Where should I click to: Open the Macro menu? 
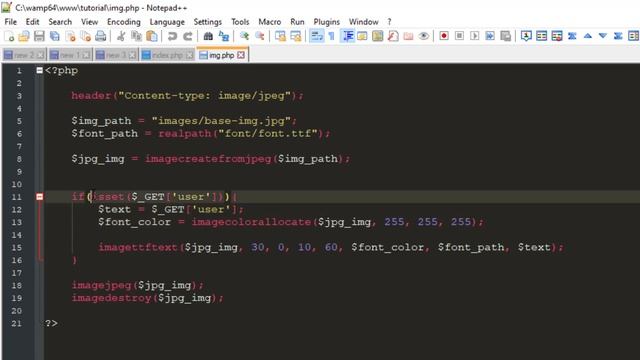coord(270,22)
